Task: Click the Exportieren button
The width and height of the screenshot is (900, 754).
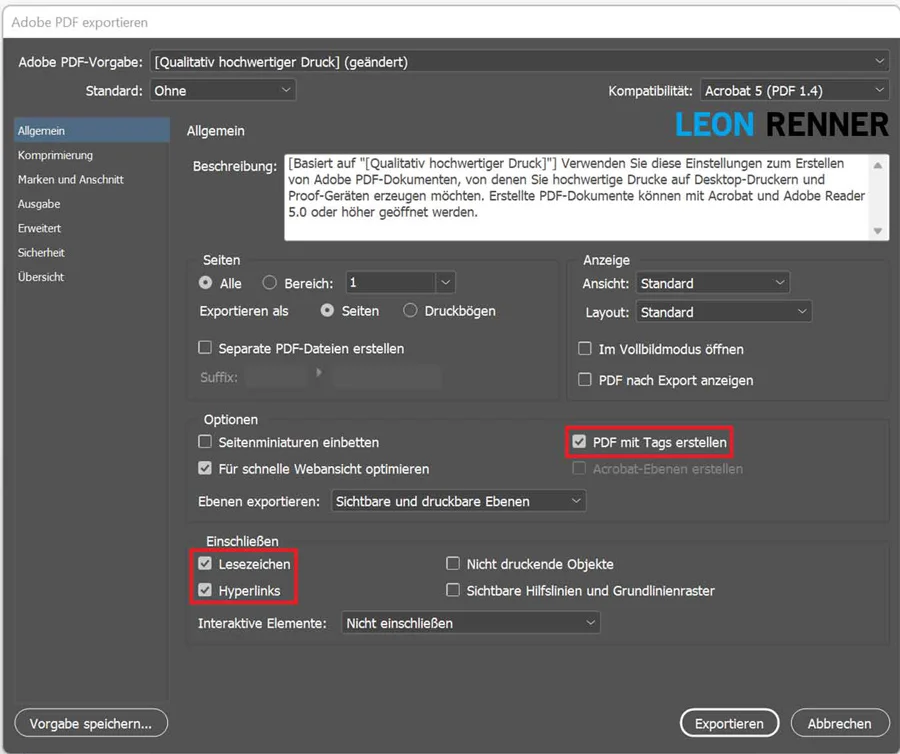Action: coord(729,723)
